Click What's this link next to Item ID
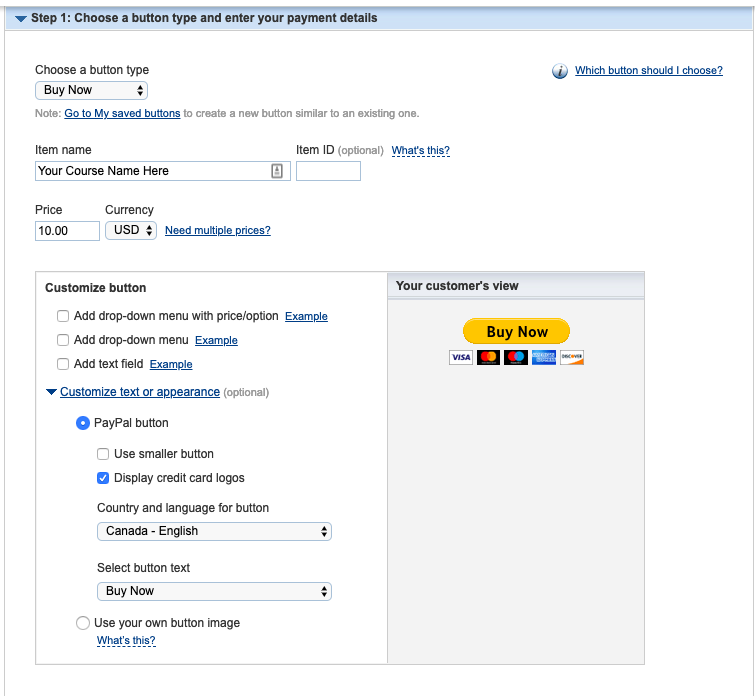 pos(420,150)
